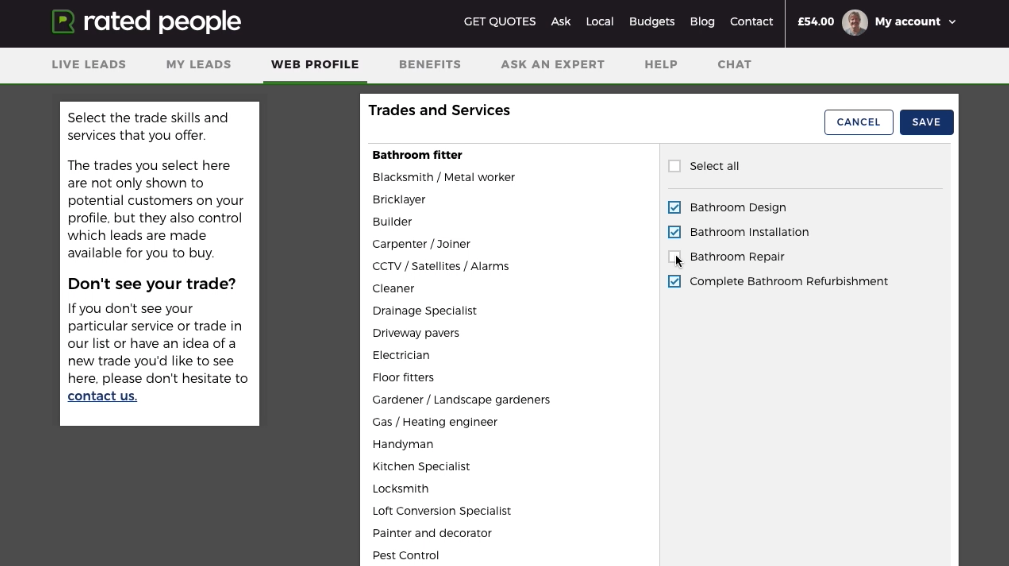Visit the Blog link
This screenshot has width=1009, height=566.
click(x=702, y=21)
